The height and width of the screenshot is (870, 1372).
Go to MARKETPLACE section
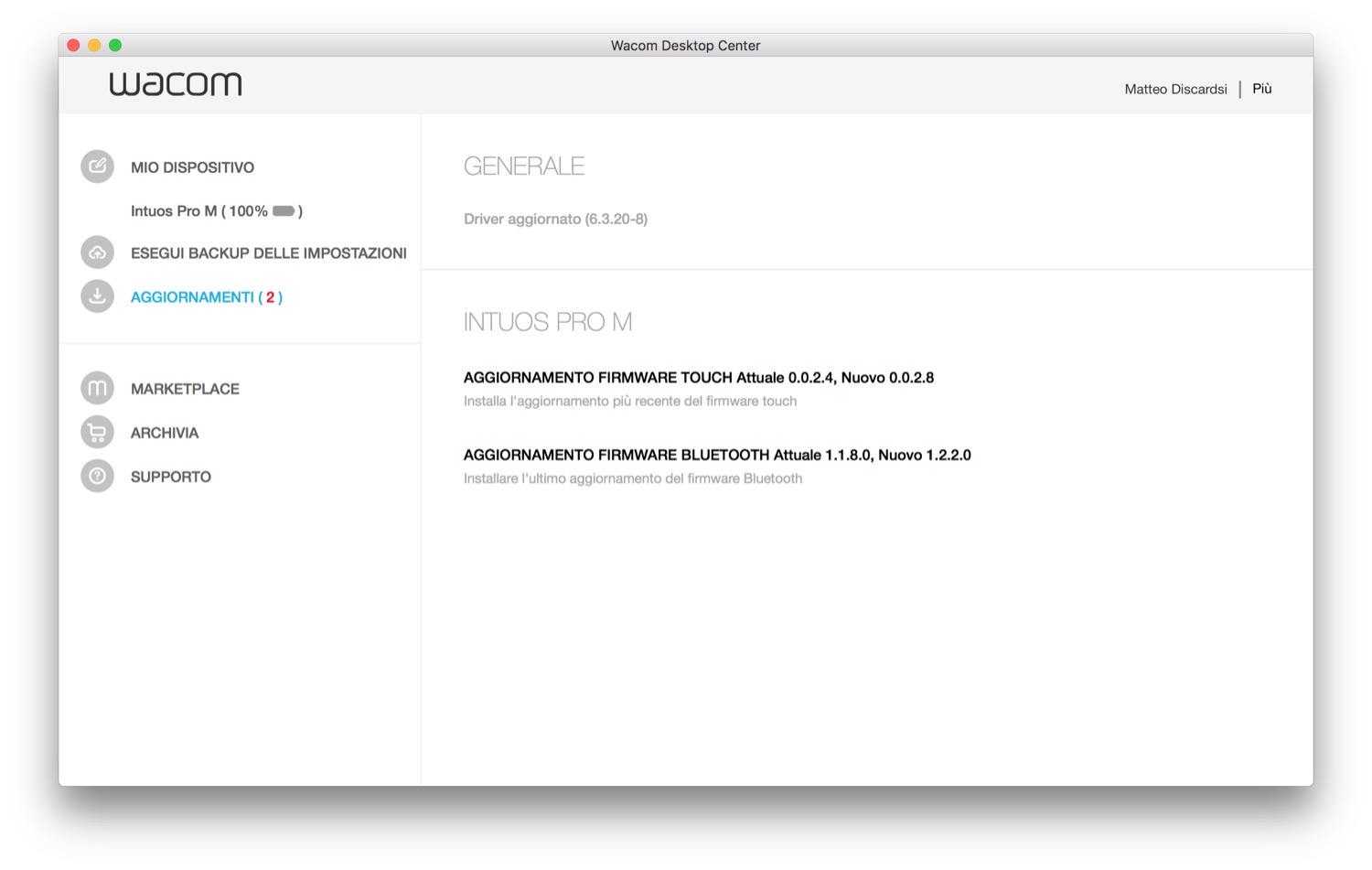pyautogui.click(x=185, y=389)
